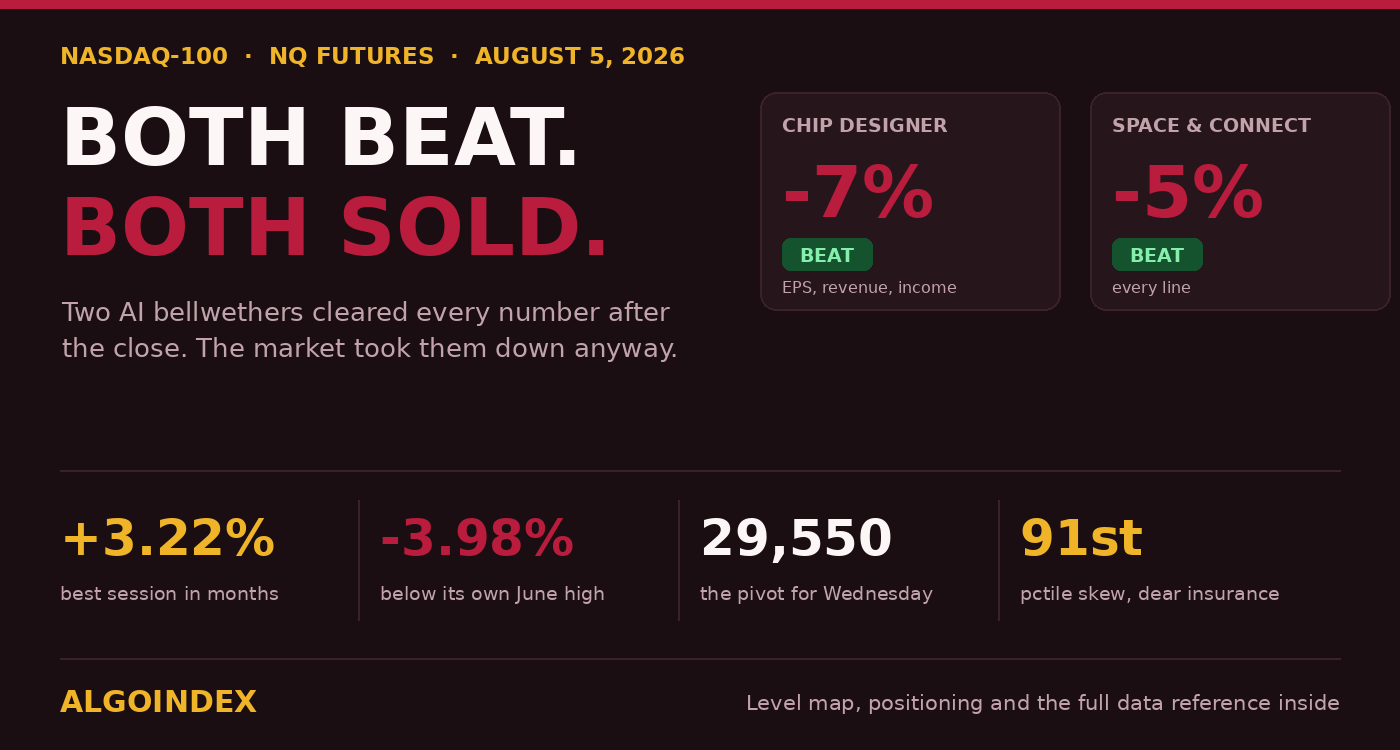1400x750 pixels.
Task: Click the BOTH BEAT. headline
Action: pos(320,140)
